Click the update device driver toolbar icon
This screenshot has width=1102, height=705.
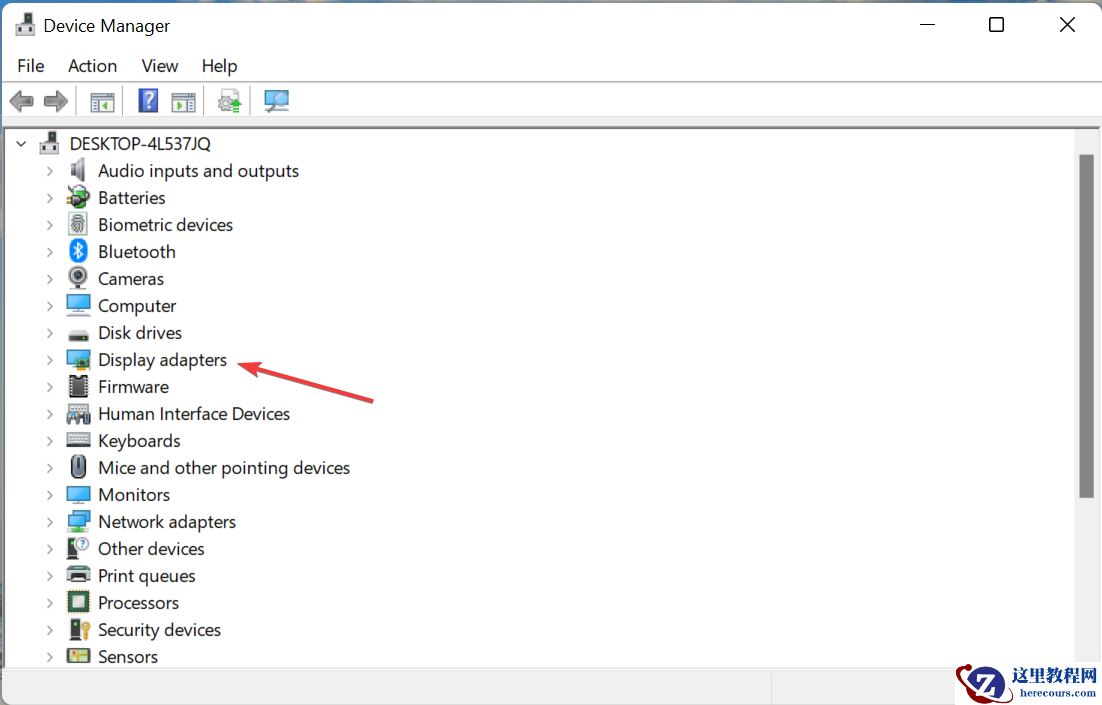229,101
